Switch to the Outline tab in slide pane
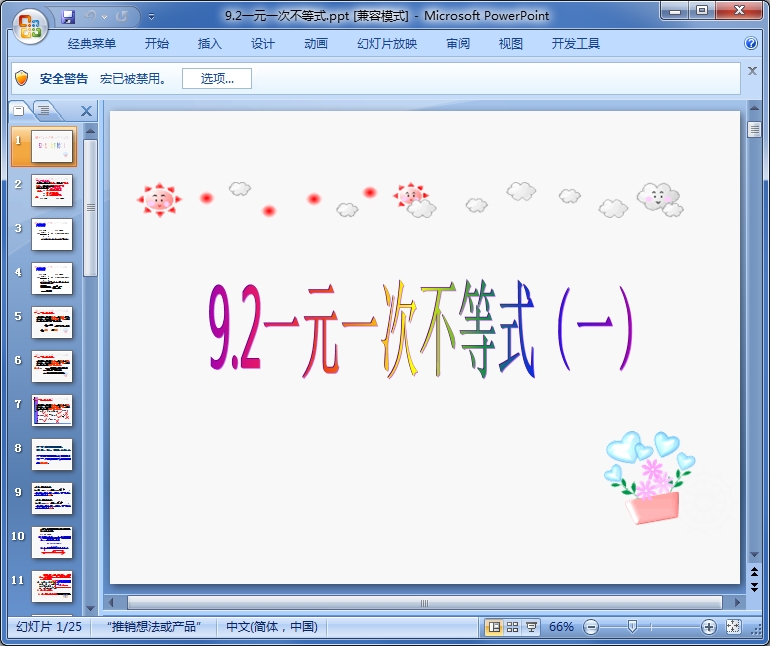 (44, 110)
